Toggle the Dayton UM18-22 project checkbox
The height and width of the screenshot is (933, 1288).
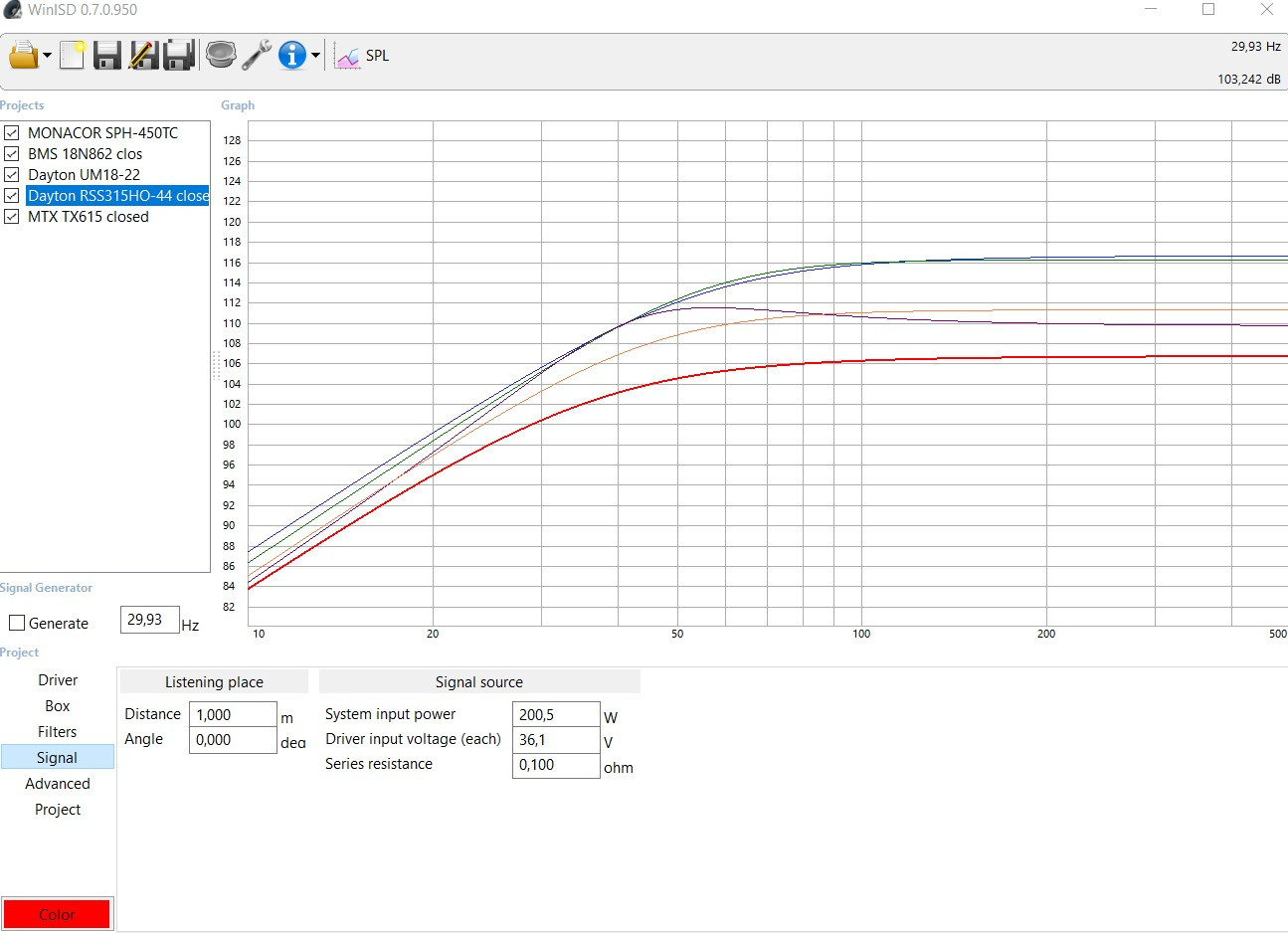point(12,174)
